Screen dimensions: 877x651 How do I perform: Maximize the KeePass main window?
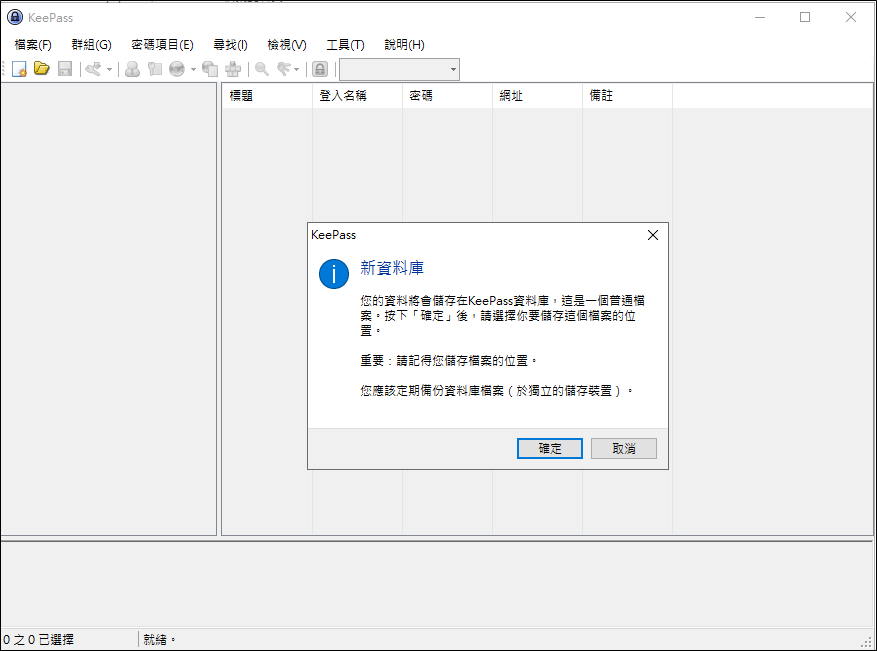coord(805,17)
